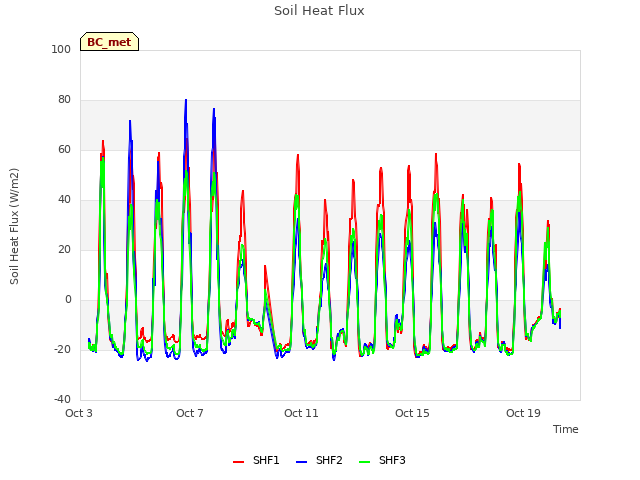Screen dimensions: 640x480
Task: Click the 0 y-axis tick label
Action: pos(68,300)
